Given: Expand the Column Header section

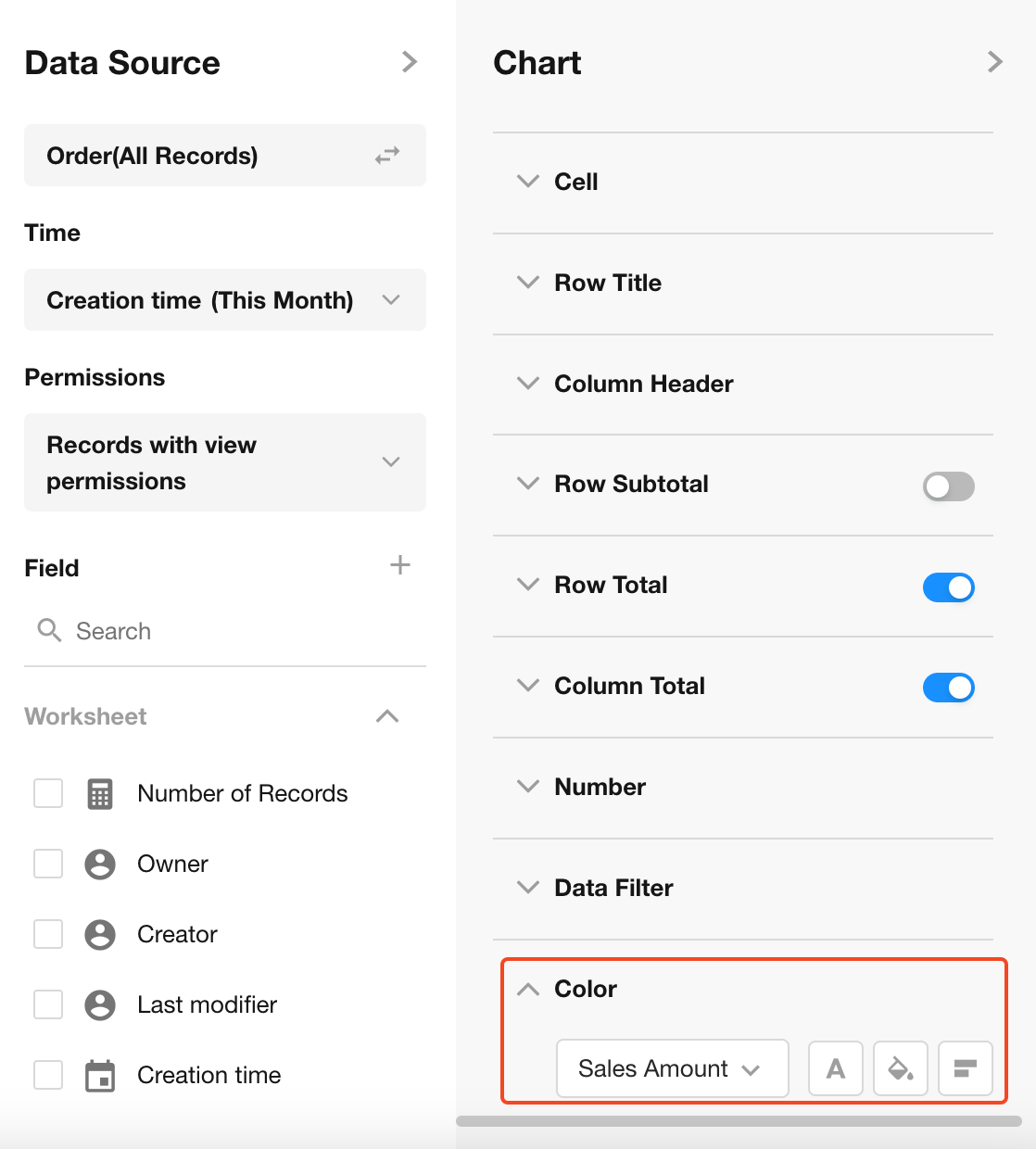Looking at the screenshot, I should (643, 384).
